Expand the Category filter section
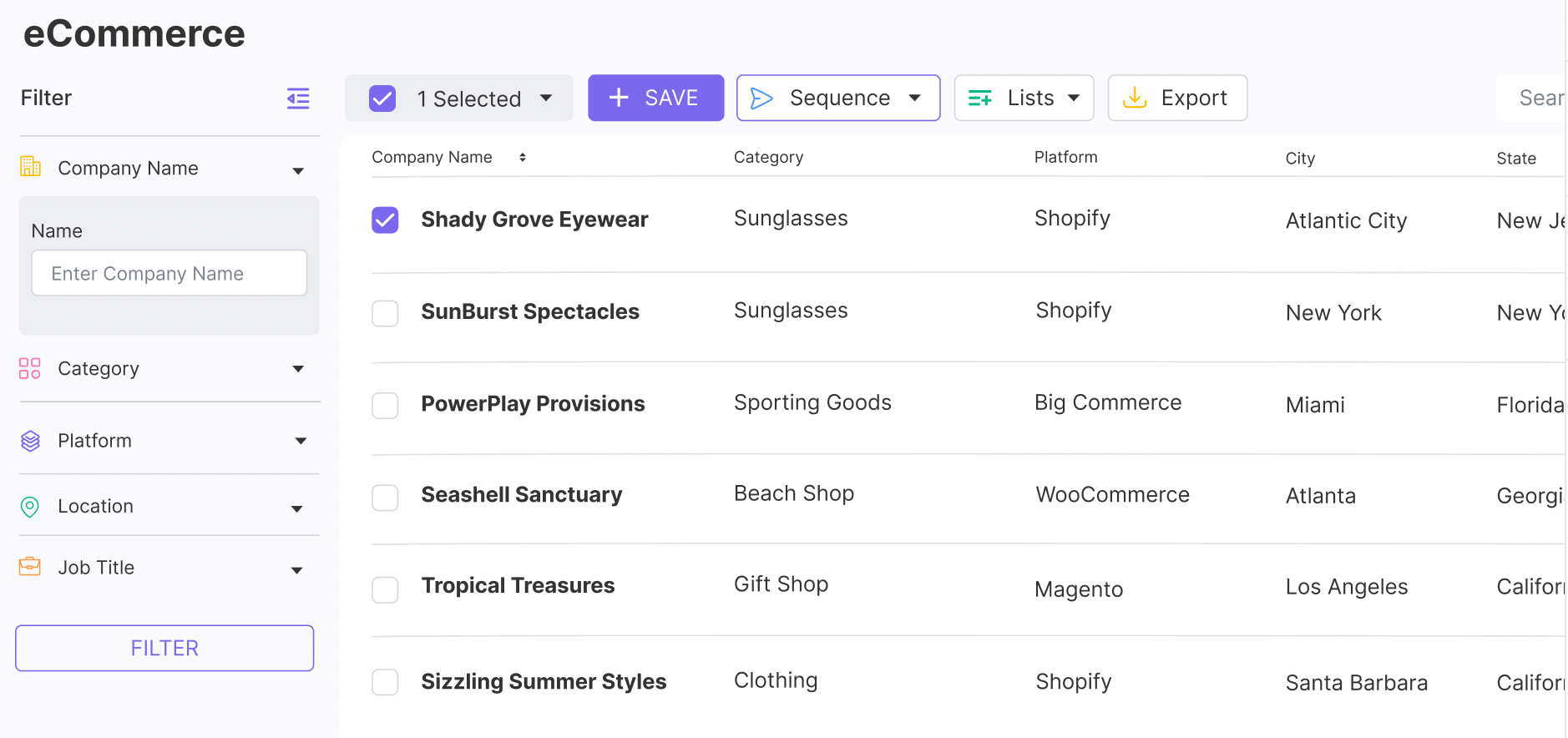This screenshot has width=1568, height=738. click(x=298, y=369)
